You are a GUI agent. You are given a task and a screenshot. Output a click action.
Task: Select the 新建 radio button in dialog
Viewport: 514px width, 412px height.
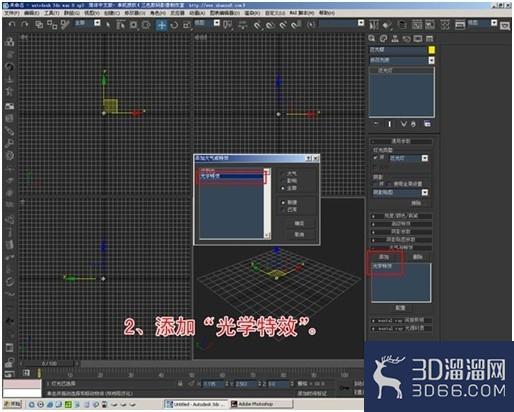click(283, 202)
